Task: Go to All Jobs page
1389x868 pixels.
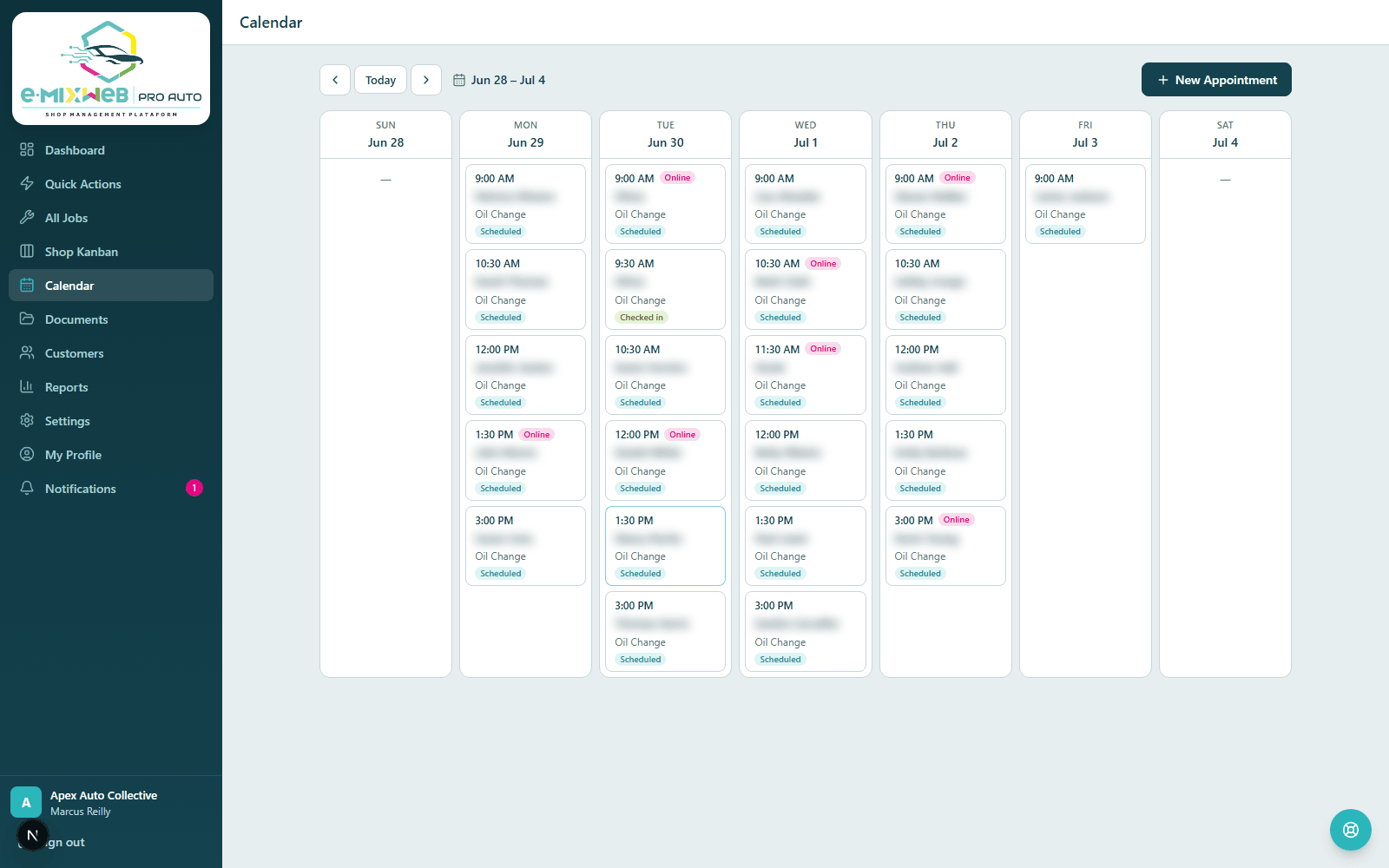Action: click(111, 218)
